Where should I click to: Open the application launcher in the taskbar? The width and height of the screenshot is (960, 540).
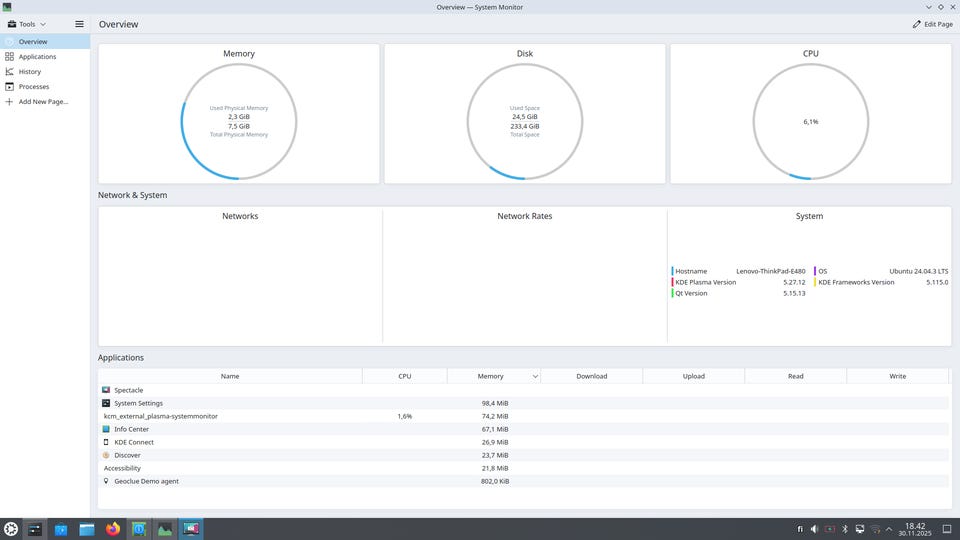coord(10,529)
